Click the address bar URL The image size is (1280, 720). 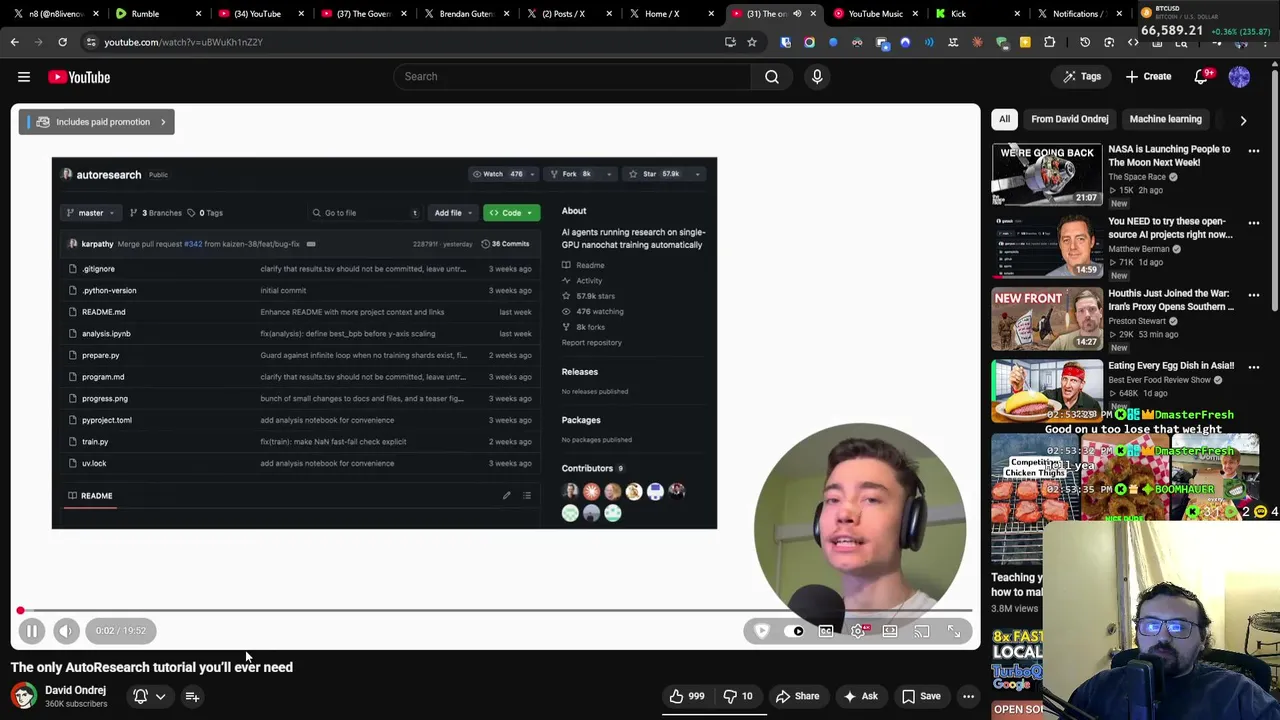point(183,42)
